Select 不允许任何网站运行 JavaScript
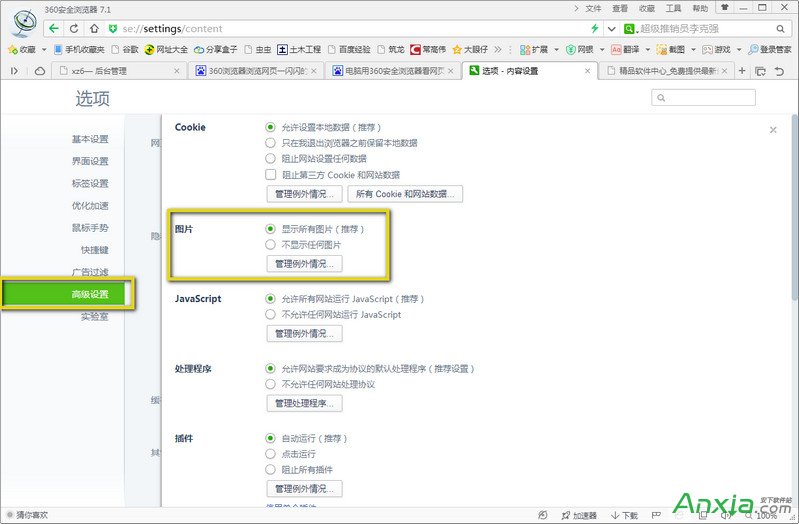799x524 pixels. pyautogui.click(x=271, y=315)
